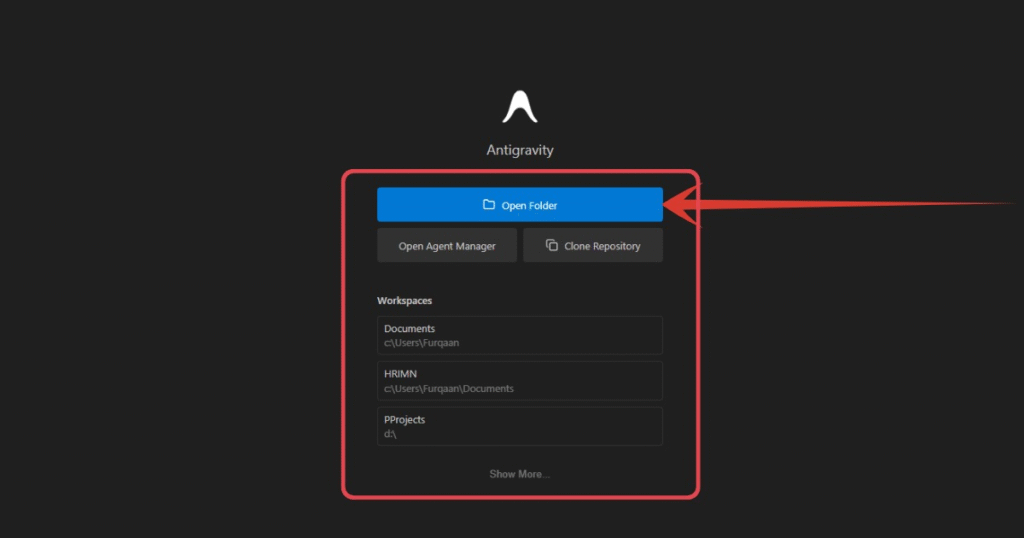1024x538 pixels.
Task: Open the Documents workspace entry
Action: click(x=519, y=335)
